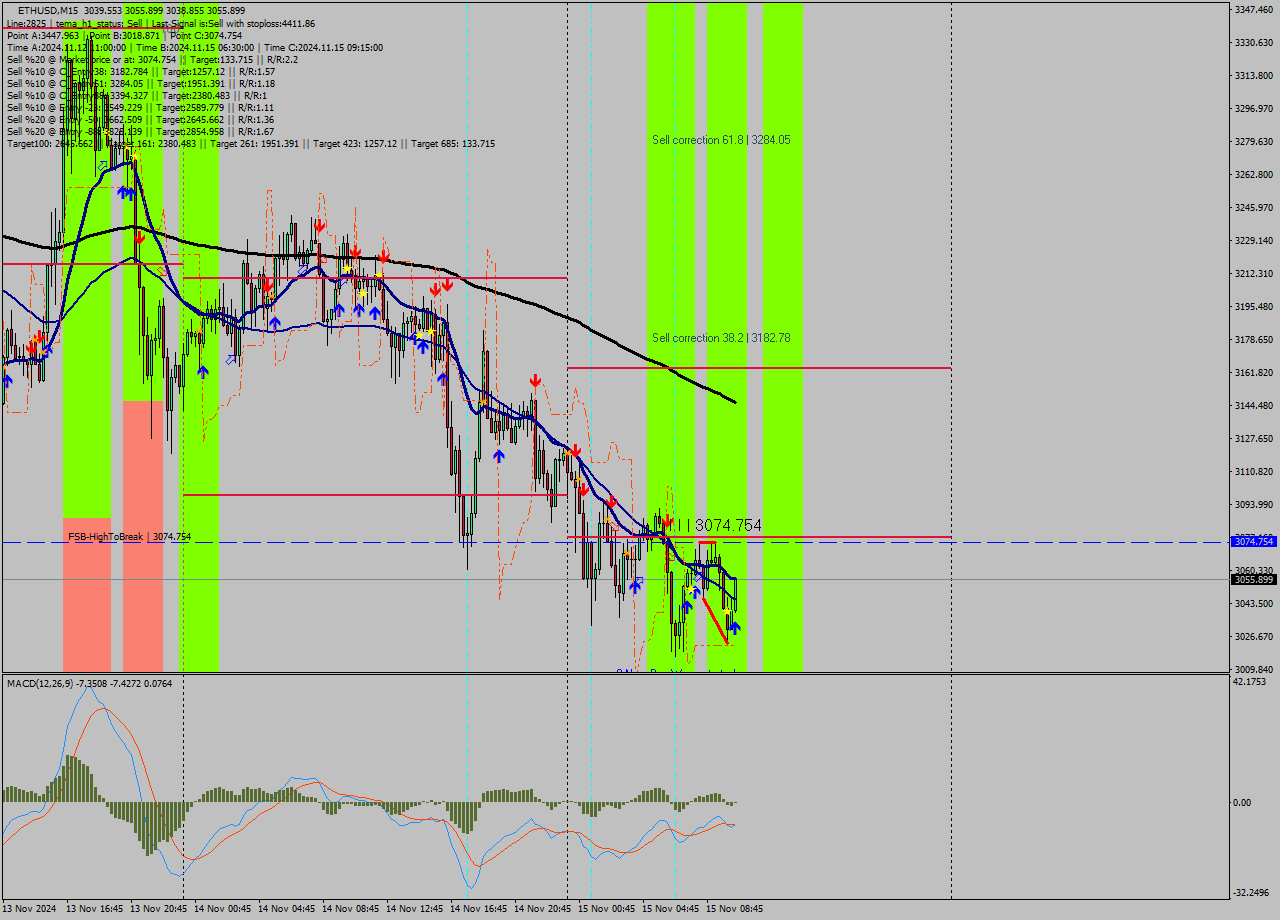Click the 3212.310 price scale value
Image resolution: width=1280 pixels, height=920 pixels.
(1254, 274)
